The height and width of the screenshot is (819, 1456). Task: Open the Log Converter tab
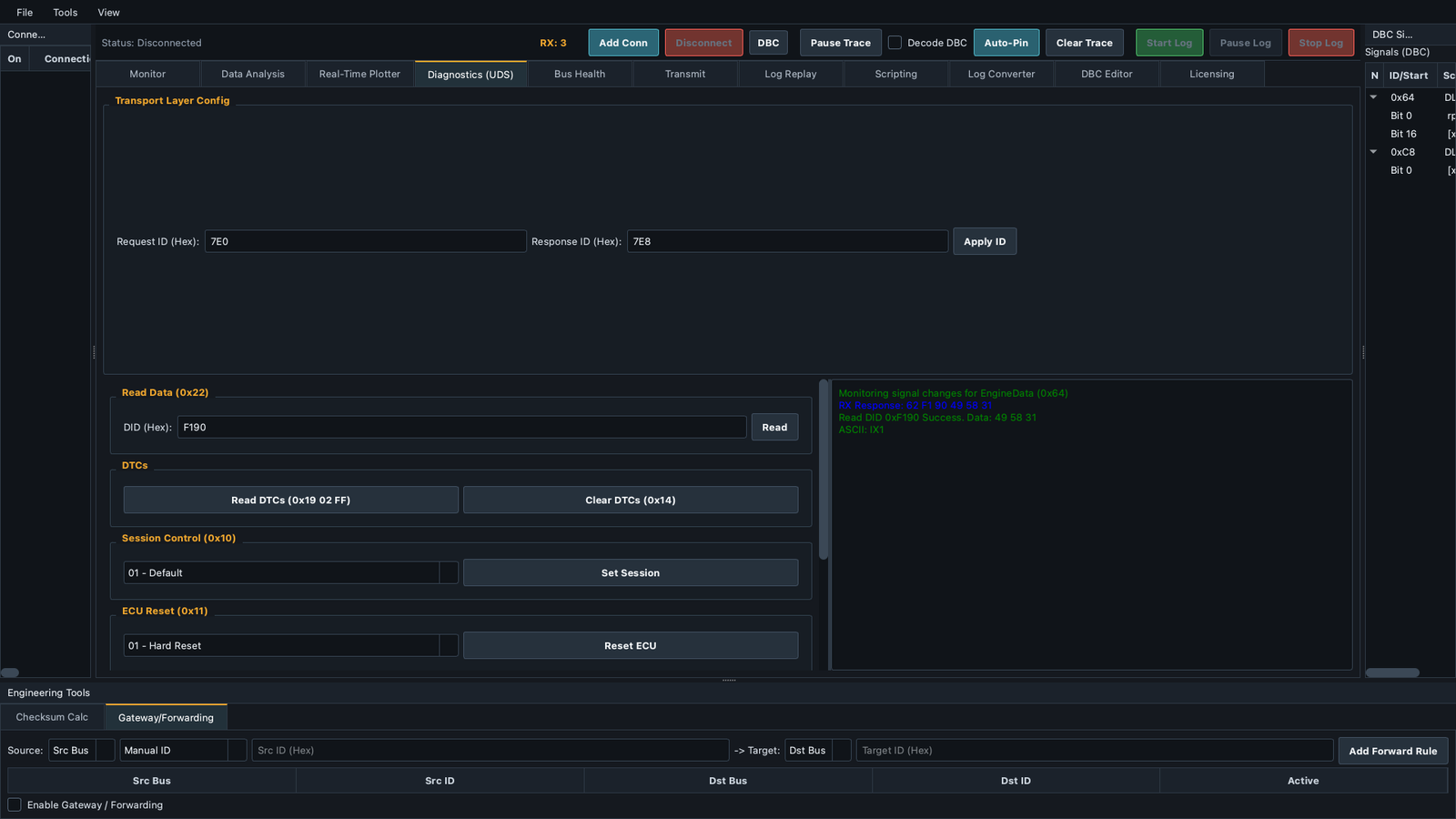click(1001, 74)
